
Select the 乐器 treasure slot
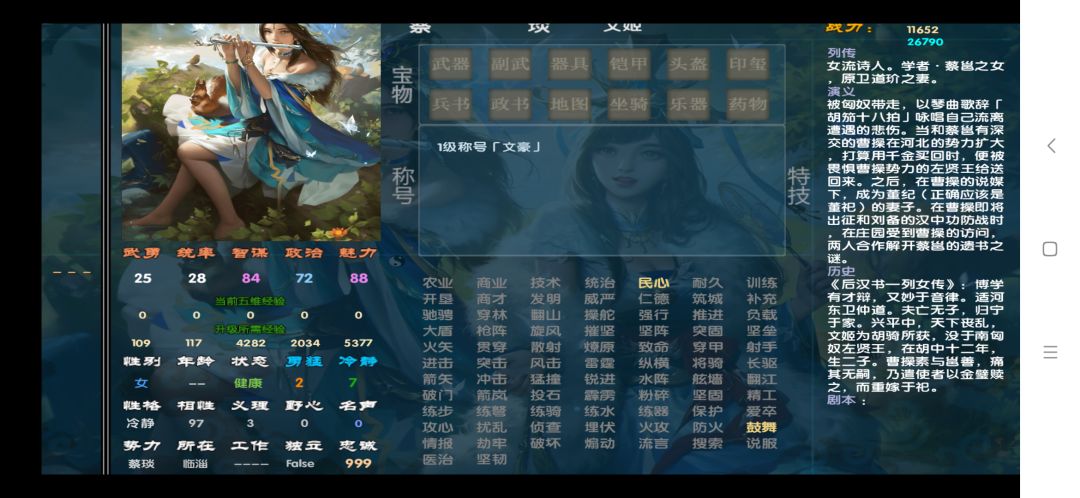pyautogui.click(x=688, y=104)
